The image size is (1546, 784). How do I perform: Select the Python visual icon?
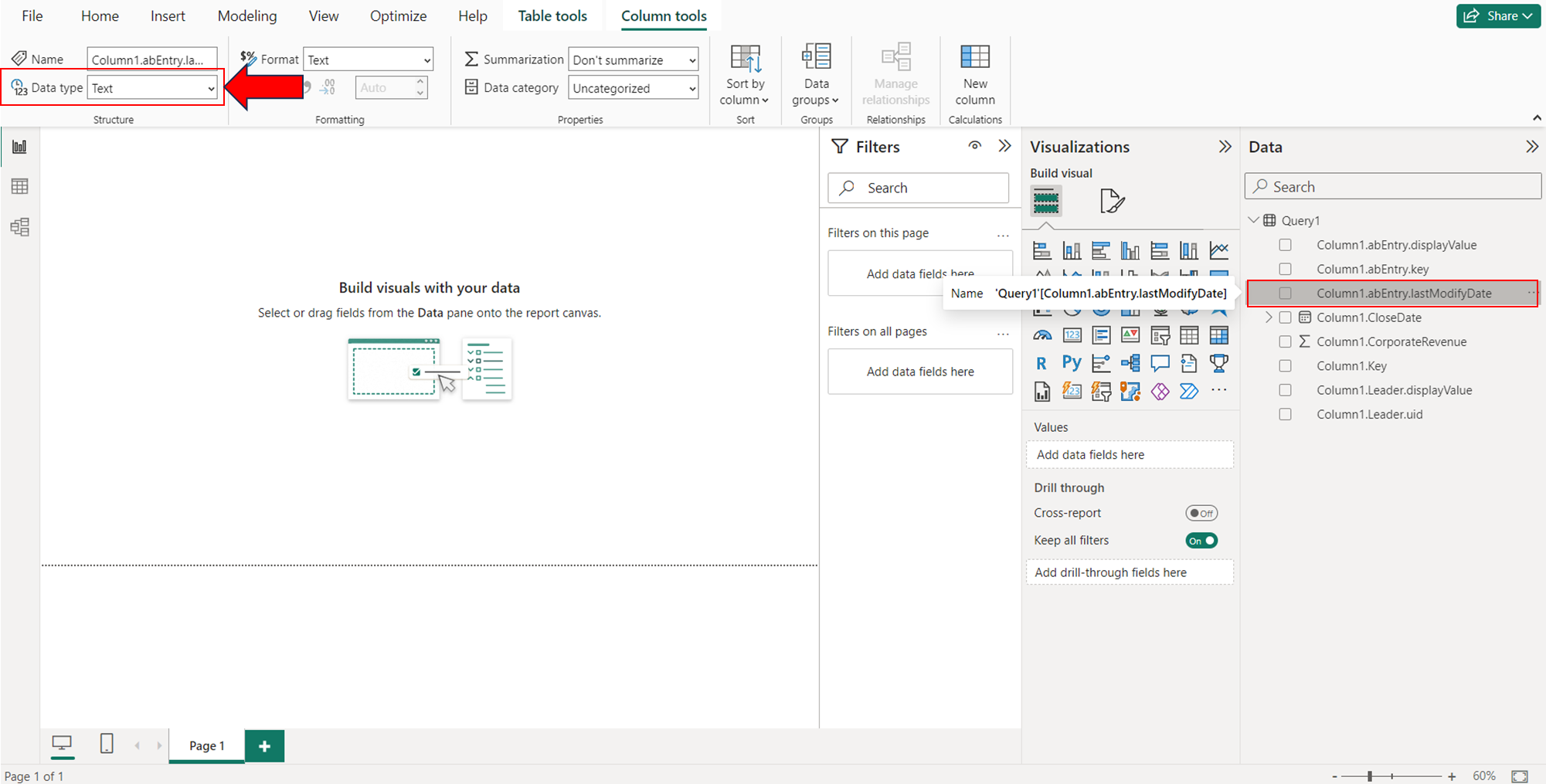(x=1072, y=363)
